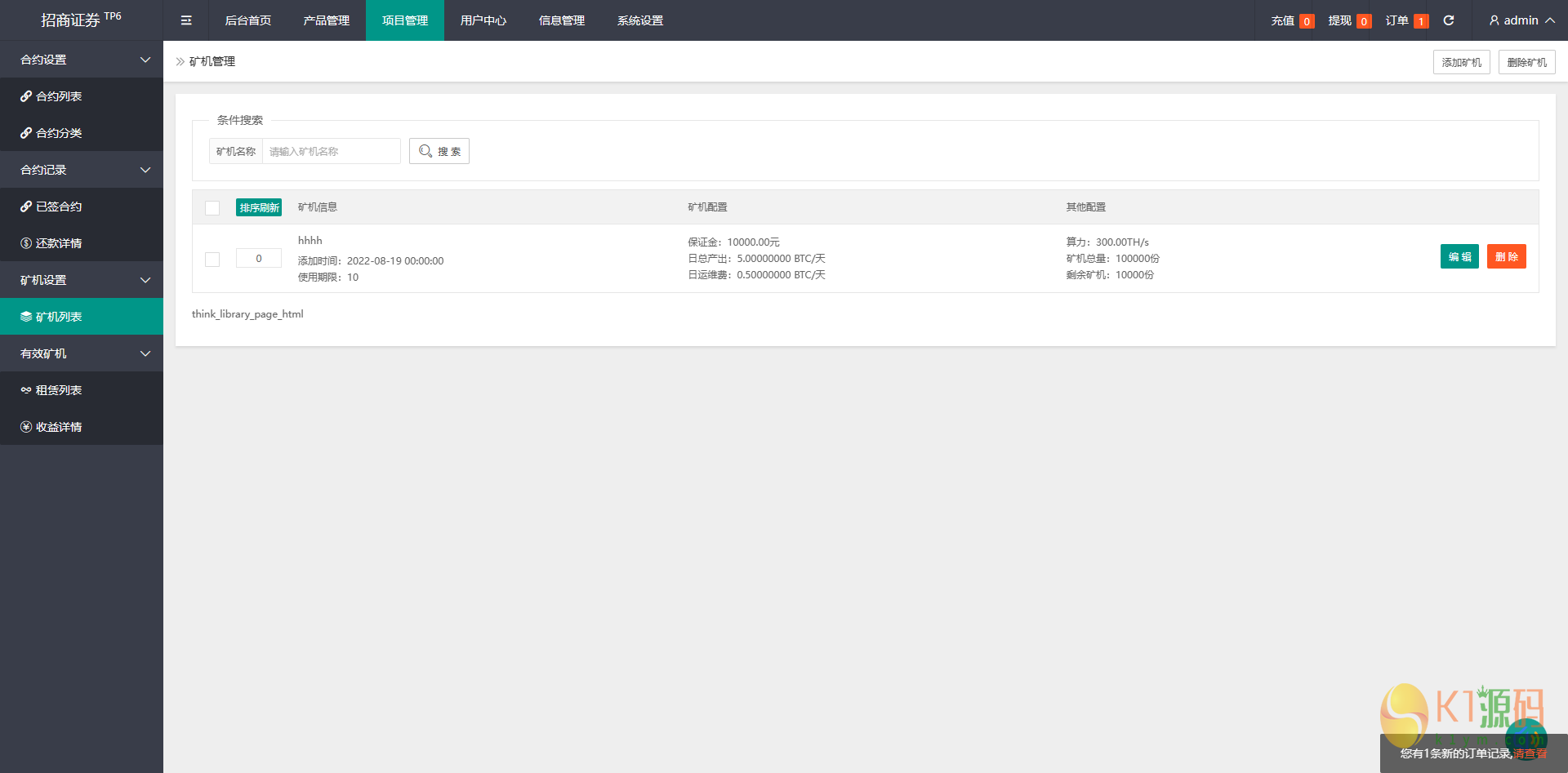Viewport: 1568px width, 773px height.
Task: Switch to the 用户中心 top menu
Action: pyautogui.click(x=483, y=20)
